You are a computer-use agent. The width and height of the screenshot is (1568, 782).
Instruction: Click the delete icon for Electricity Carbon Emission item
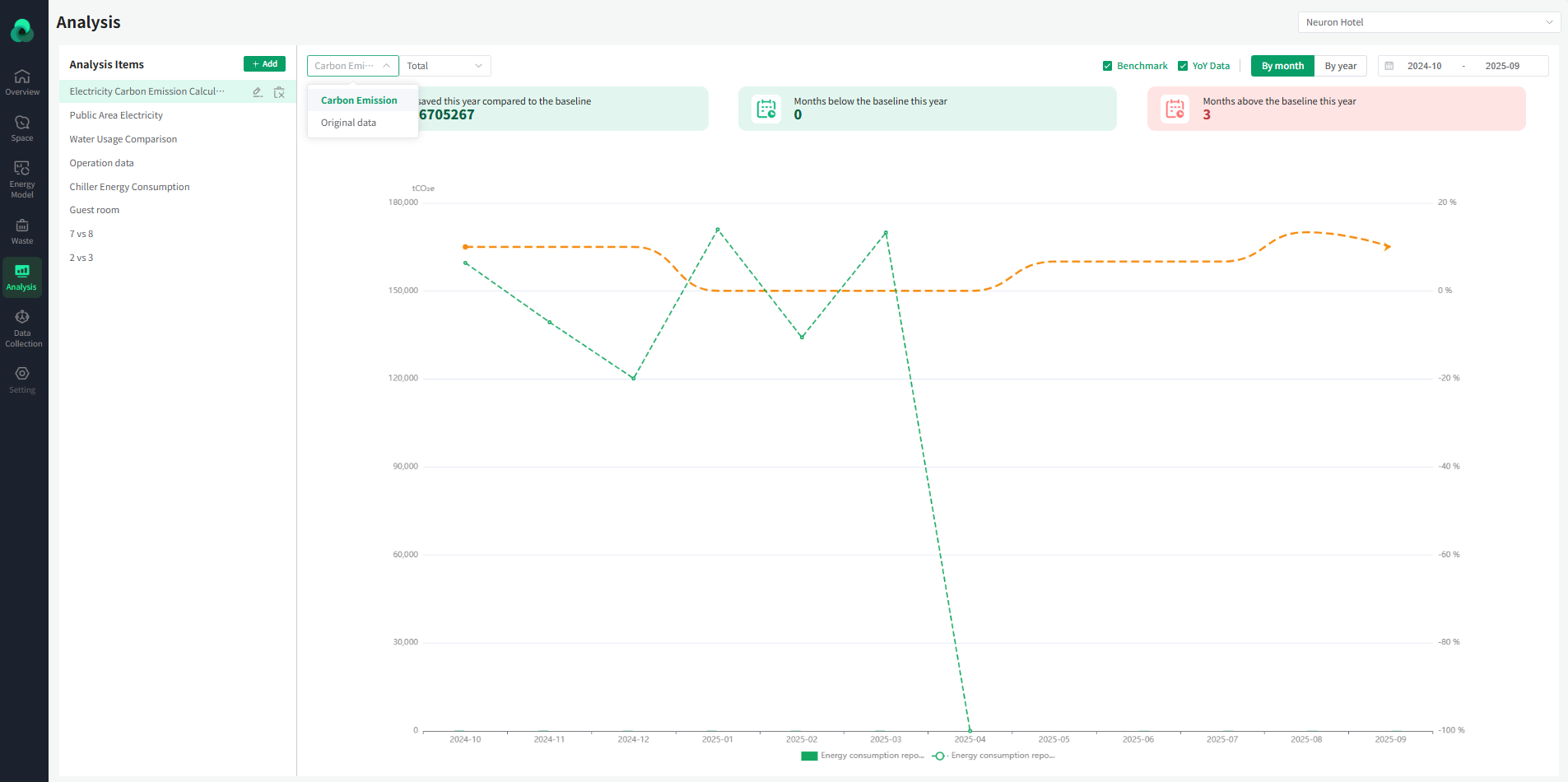coord(279,92)
